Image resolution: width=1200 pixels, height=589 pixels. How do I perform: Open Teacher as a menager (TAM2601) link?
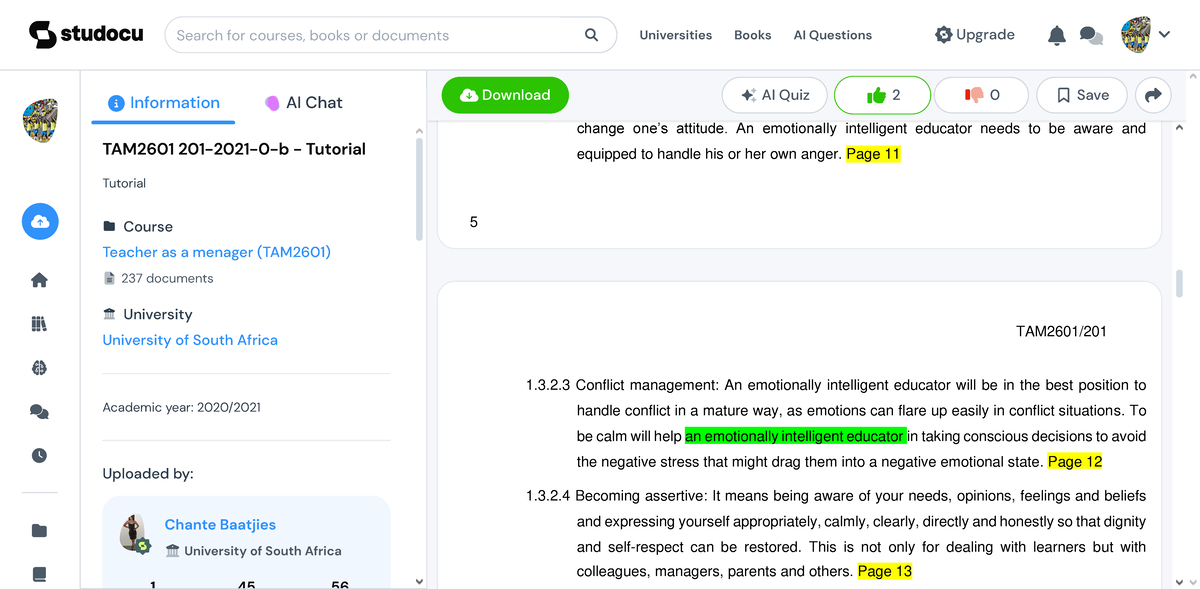click(216, 252)
